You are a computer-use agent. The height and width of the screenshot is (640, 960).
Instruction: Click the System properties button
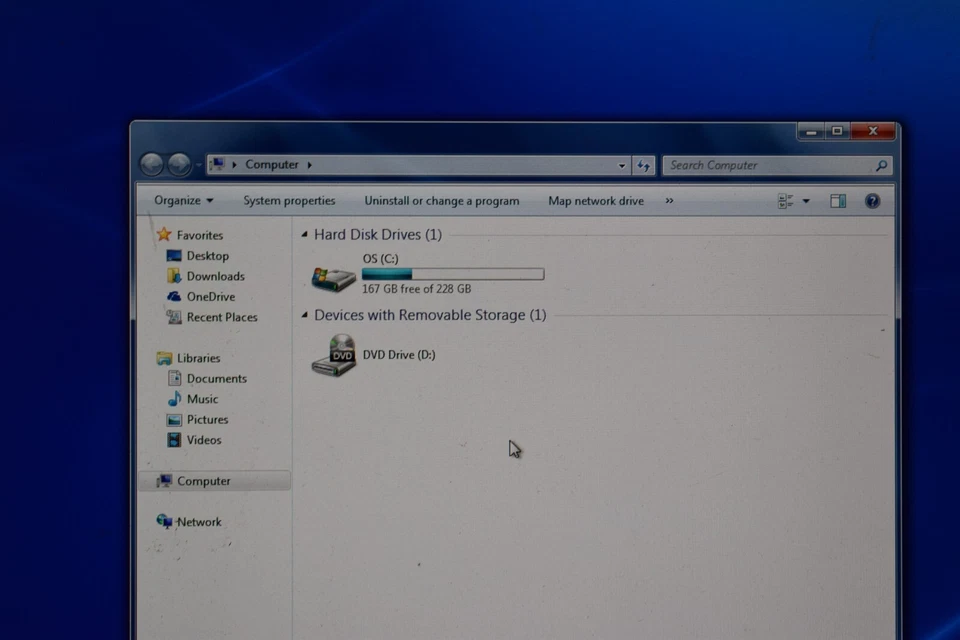click(289, 200)
